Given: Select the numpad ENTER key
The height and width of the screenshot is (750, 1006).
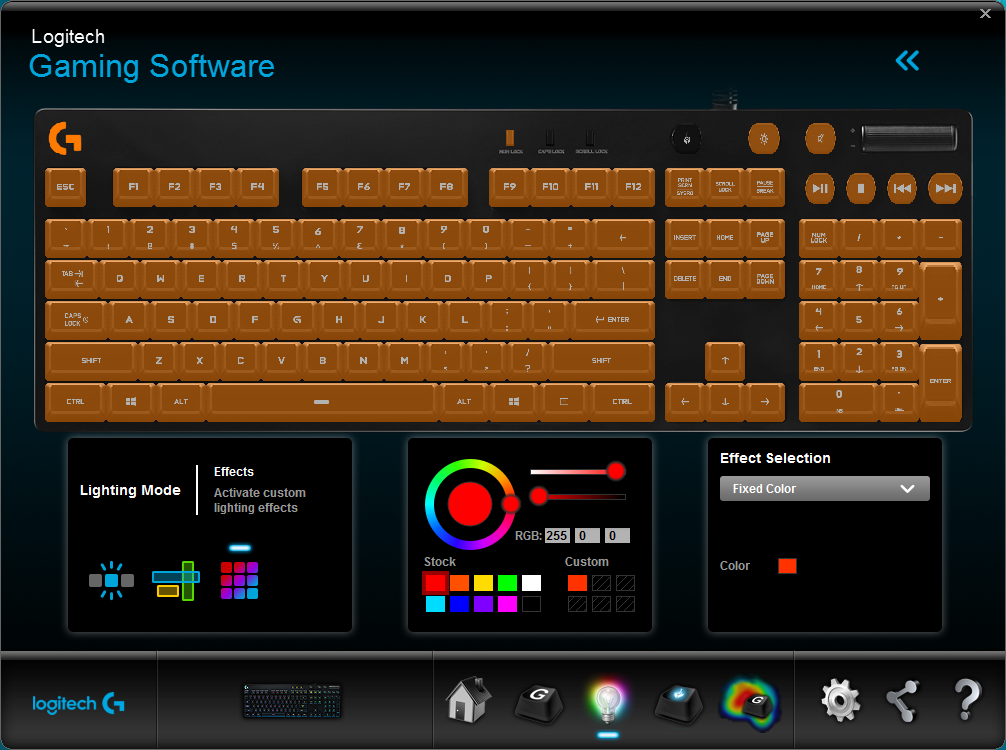Looking at the screenshot, I should pos(941,382).
